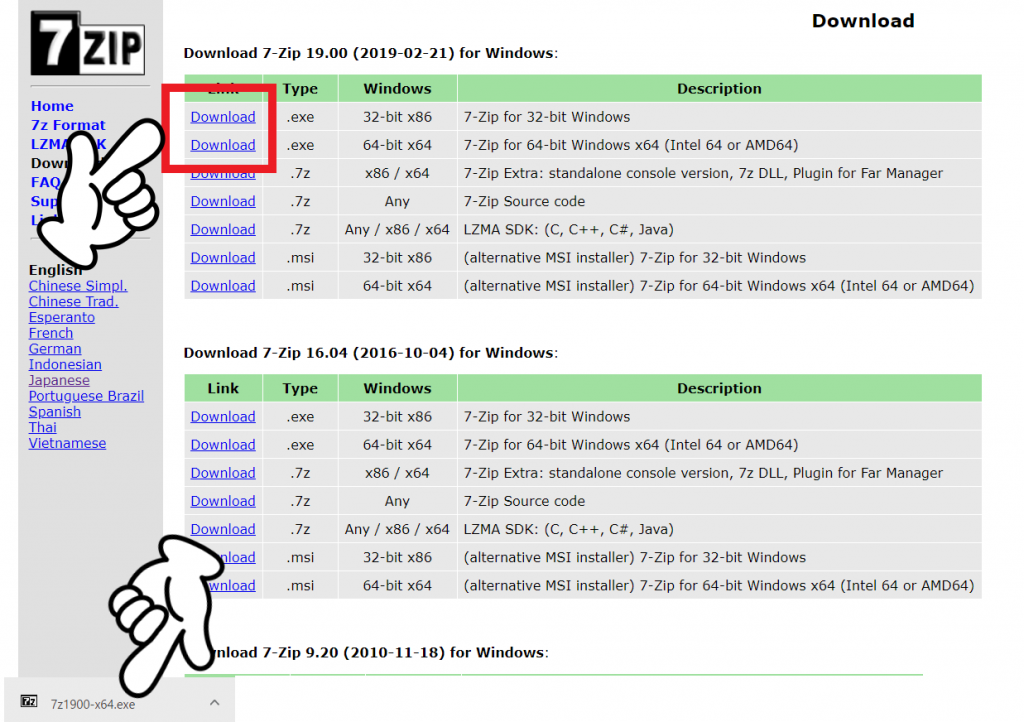1024x722 pixels.
Task: Download 19.00 alternative MSI installer for 64-bit
Action: pyautogui.click(x=223, y=285)
